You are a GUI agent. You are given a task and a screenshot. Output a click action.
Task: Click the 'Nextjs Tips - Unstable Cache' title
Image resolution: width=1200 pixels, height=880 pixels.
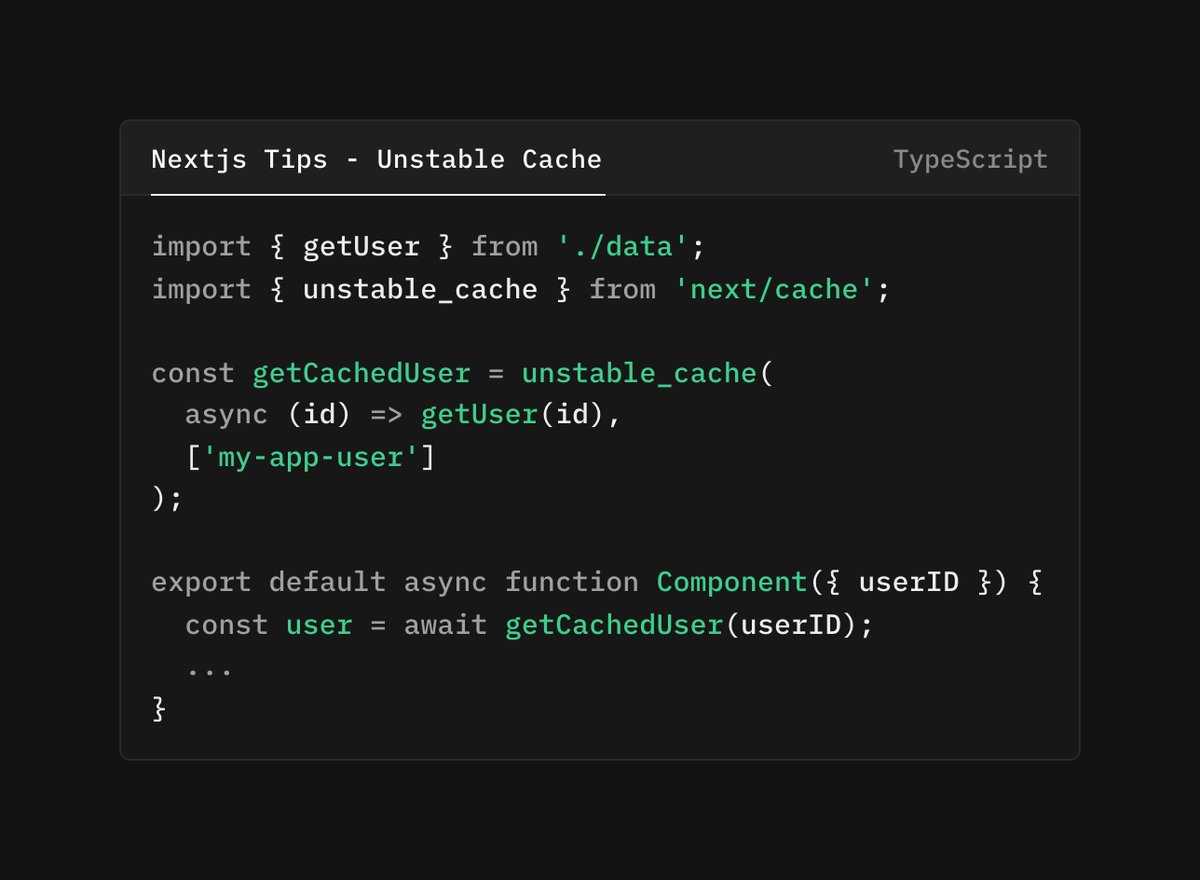(376, 159)
